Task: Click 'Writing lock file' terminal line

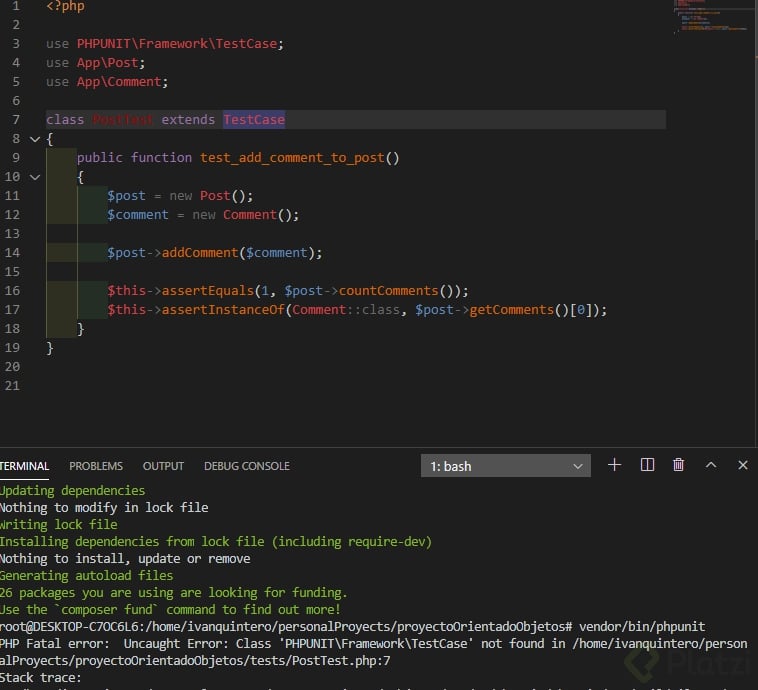Action: tap(58, 525)
